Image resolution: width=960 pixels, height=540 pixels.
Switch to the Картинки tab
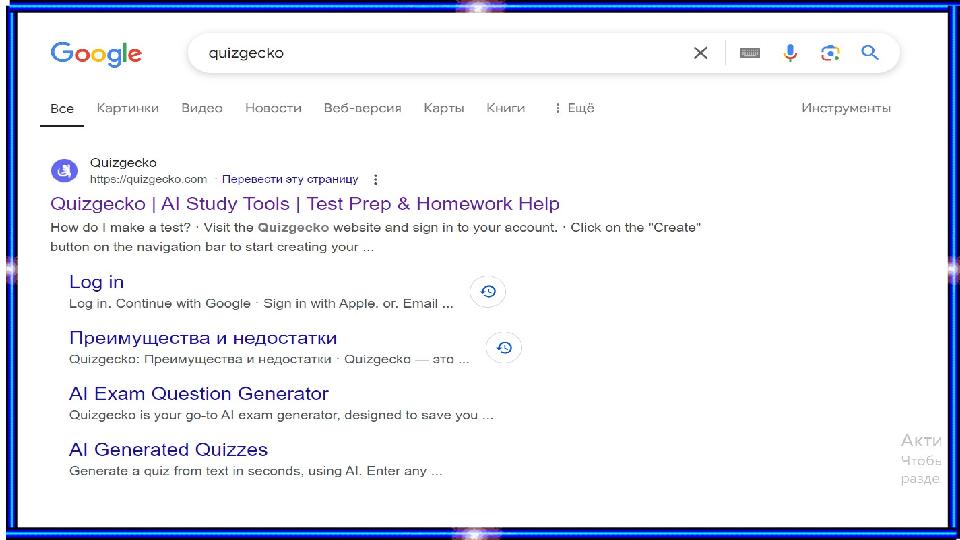pos(127,108)
